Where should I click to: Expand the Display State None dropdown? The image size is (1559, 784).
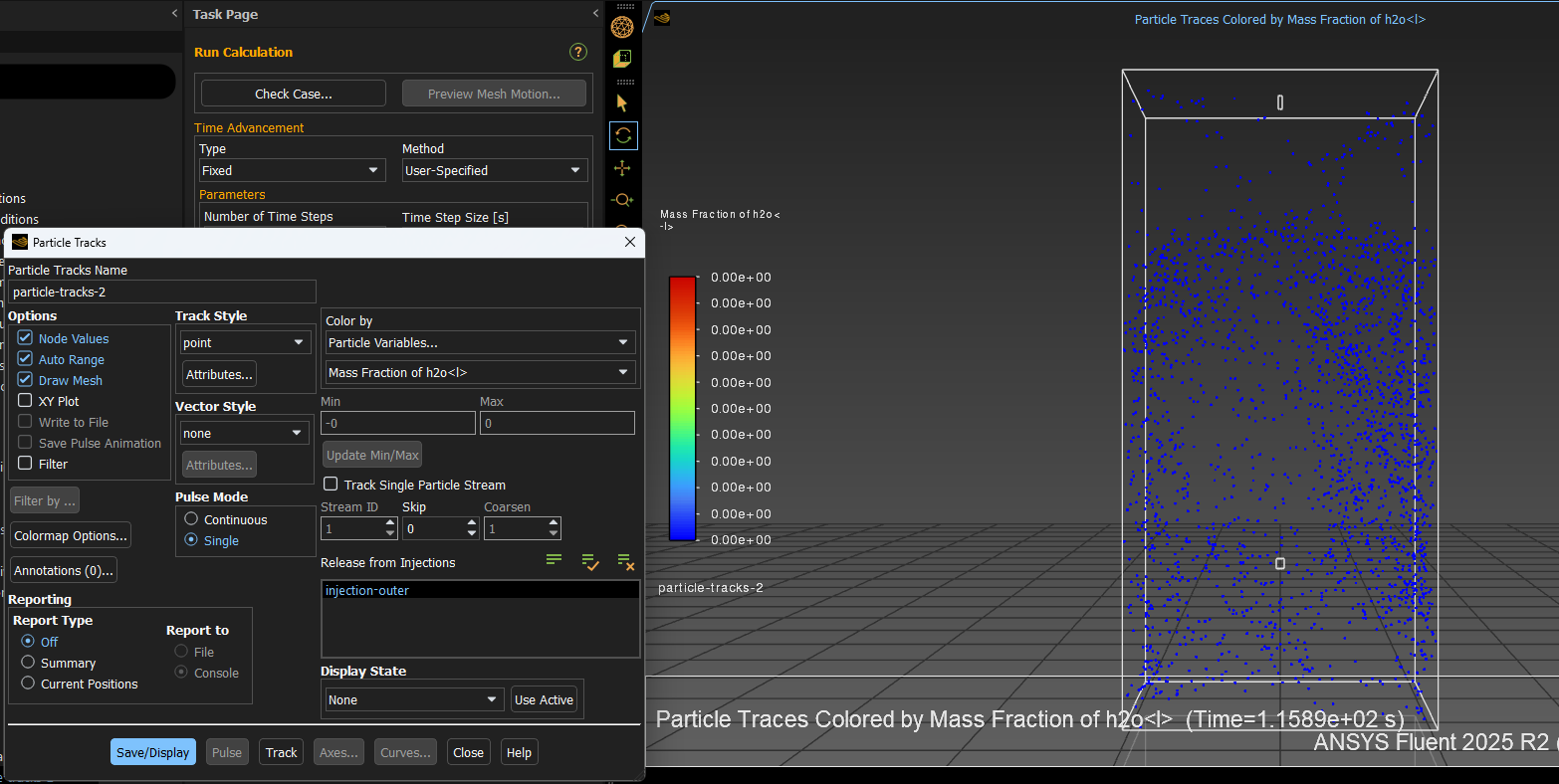click(x=413, y=699)
